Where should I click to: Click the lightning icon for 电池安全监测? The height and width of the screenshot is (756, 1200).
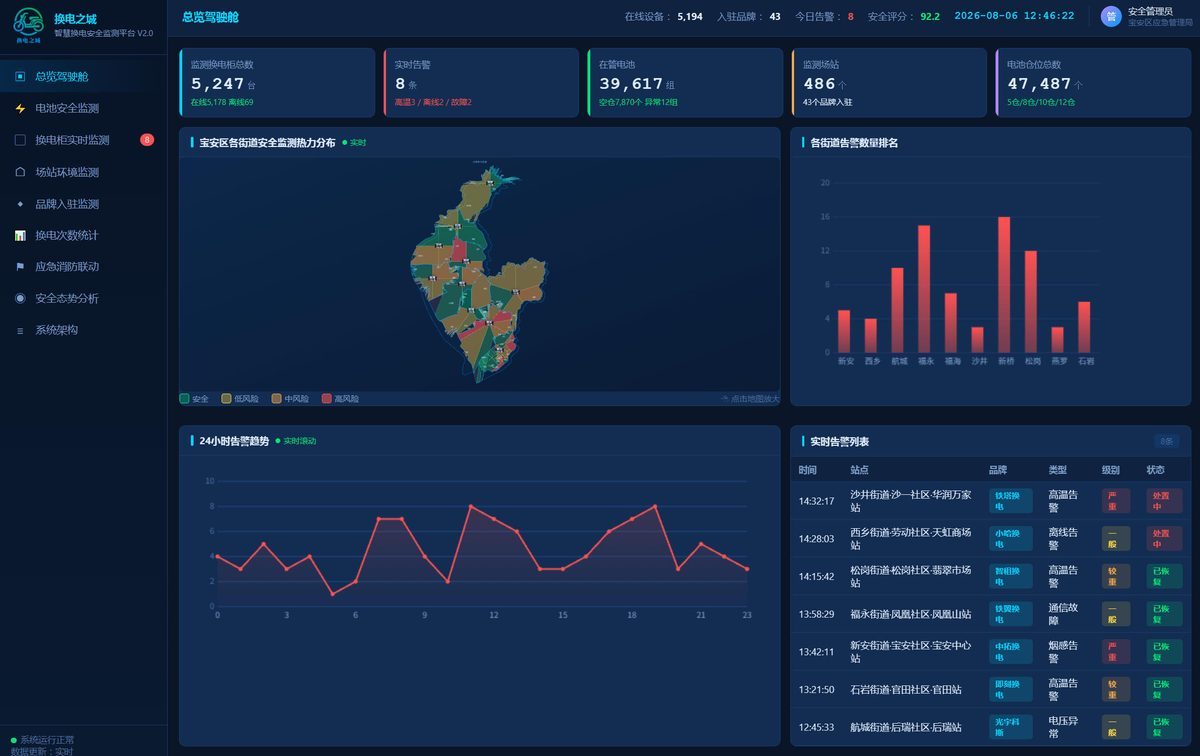pyautogui.click(x=20, y=108)
